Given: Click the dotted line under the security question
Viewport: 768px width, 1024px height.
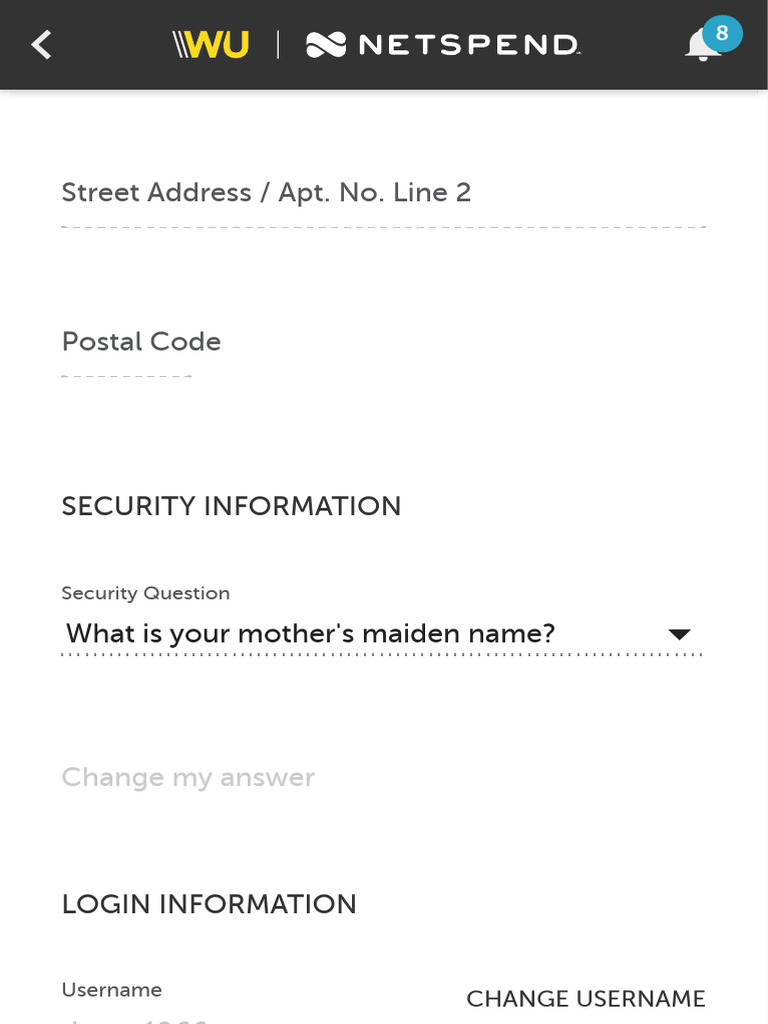Looking at the screenshot, I should pyautogui.click(x=382, y=655).
